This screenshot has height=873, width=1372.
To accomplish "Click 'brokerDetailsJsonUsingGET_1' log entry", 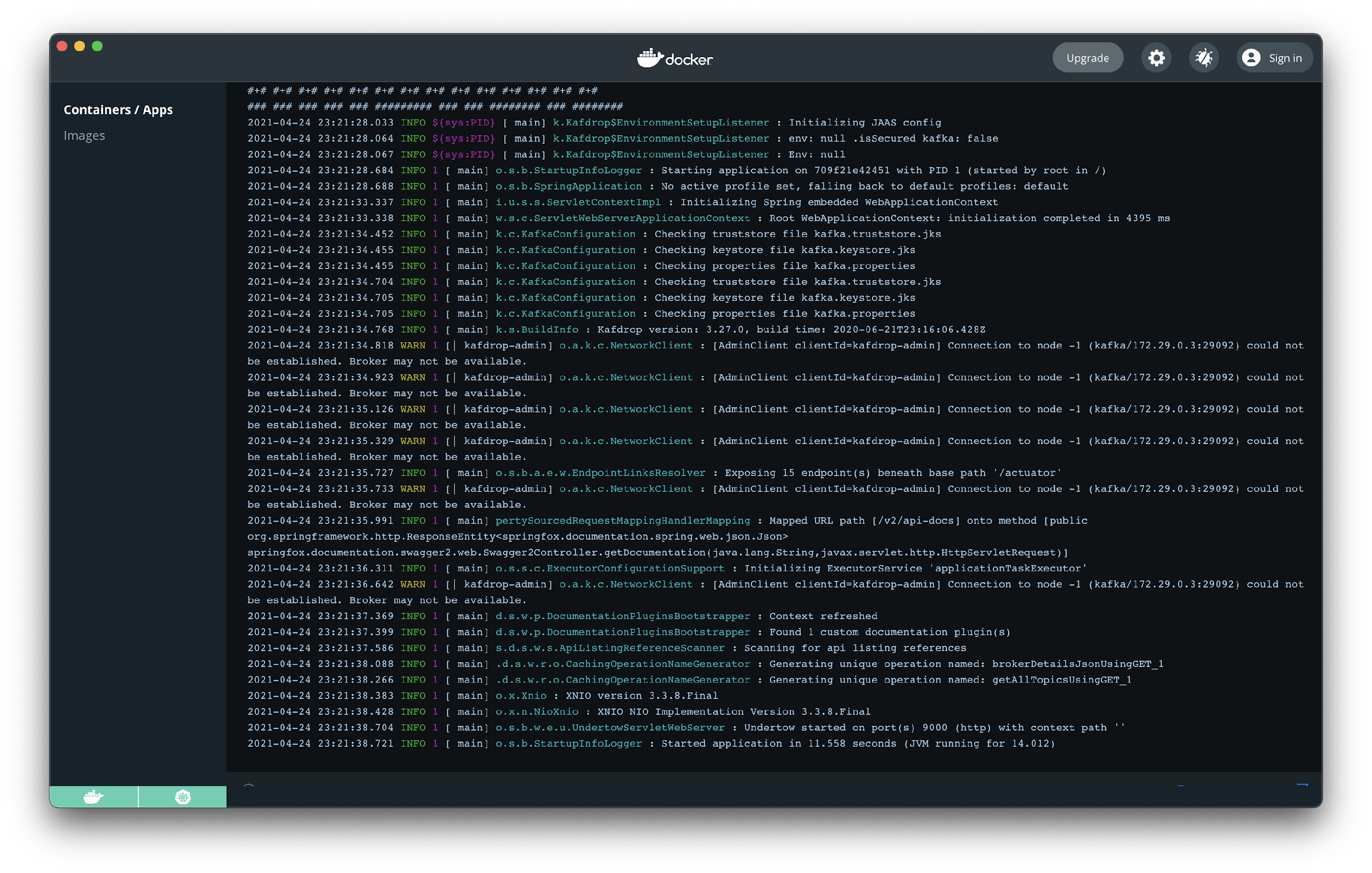I will click(705, 664).
